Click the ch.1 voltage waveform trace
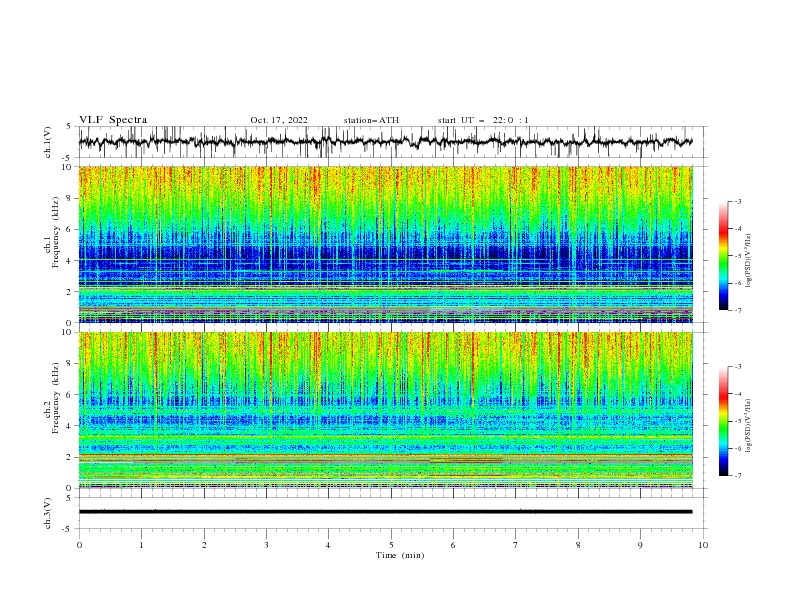 pos(385,142)
